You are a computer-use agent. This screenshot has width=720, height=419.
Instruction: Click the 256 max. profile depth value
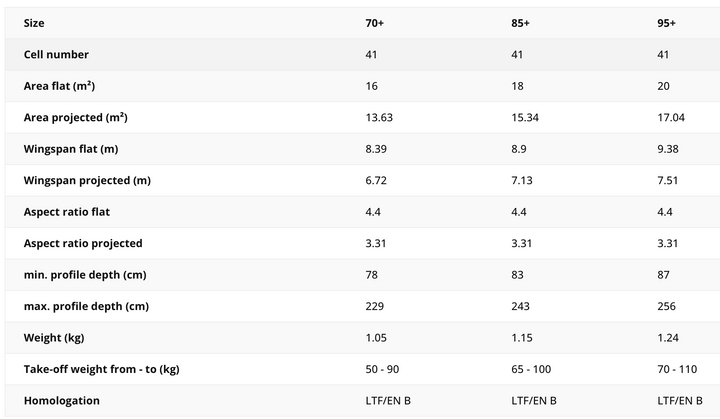click(x=666, y=306)
